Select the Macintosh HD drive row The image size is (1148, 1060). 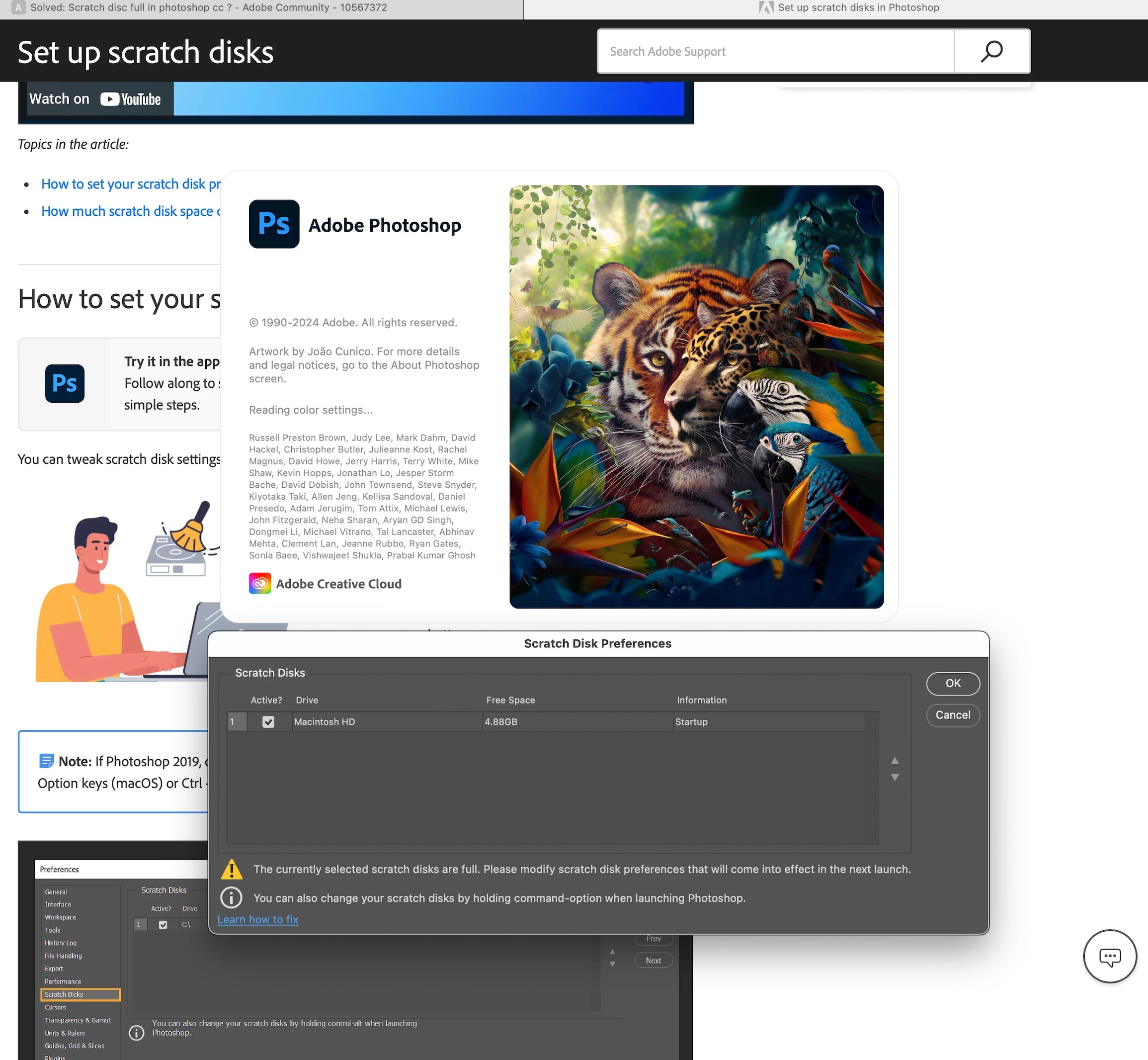coord(387,721)
